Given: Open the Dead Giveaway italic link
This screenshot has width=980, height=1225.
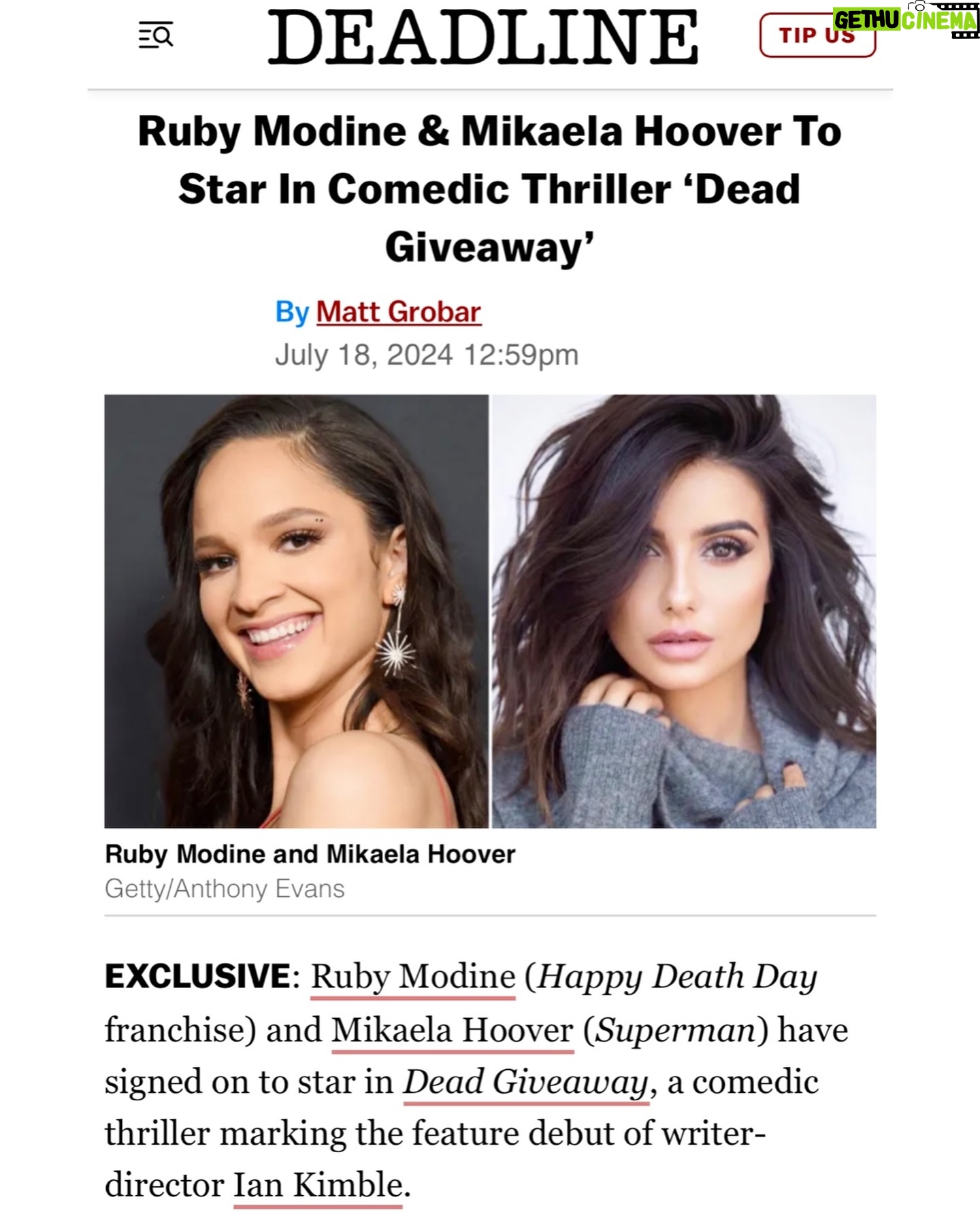Looking at the screenshot, I should tap(525, 1082).
